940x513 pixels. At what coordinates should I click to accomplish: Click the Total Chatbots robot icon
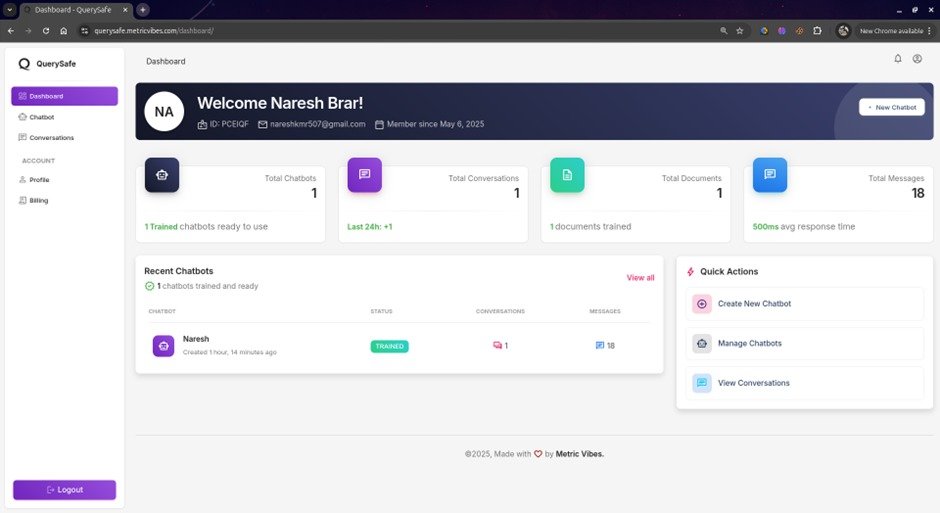162,175
